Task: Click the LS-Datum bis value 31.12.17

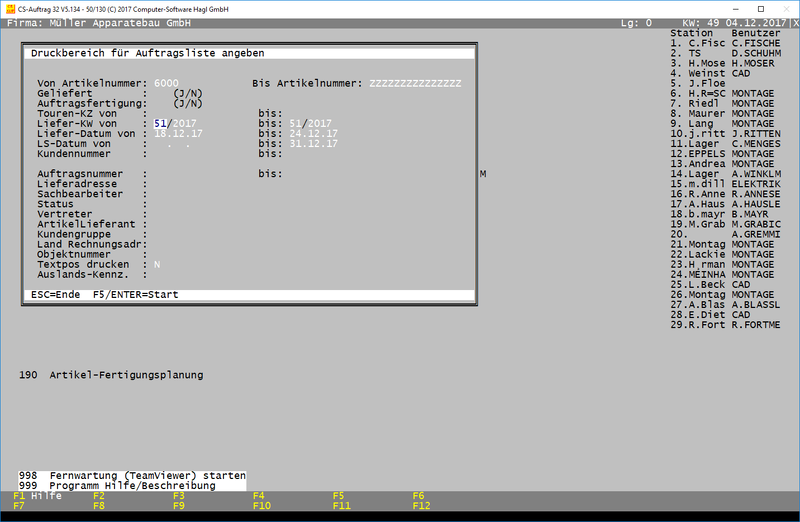Action: [x=313, y=143]
